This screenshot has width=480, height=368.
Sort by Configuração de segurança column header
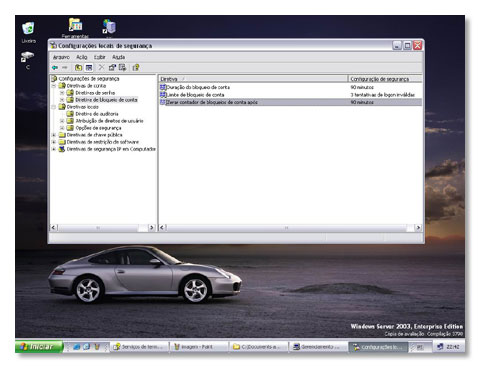click(x=385, y=79)
